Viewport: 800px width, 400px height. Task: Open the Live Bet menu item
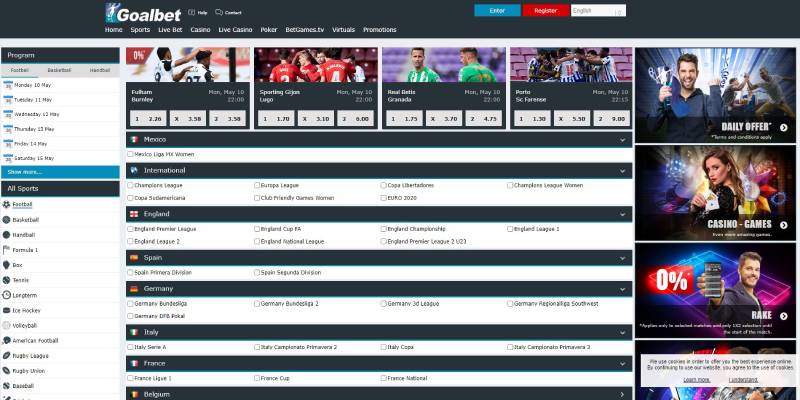(170, 30)
